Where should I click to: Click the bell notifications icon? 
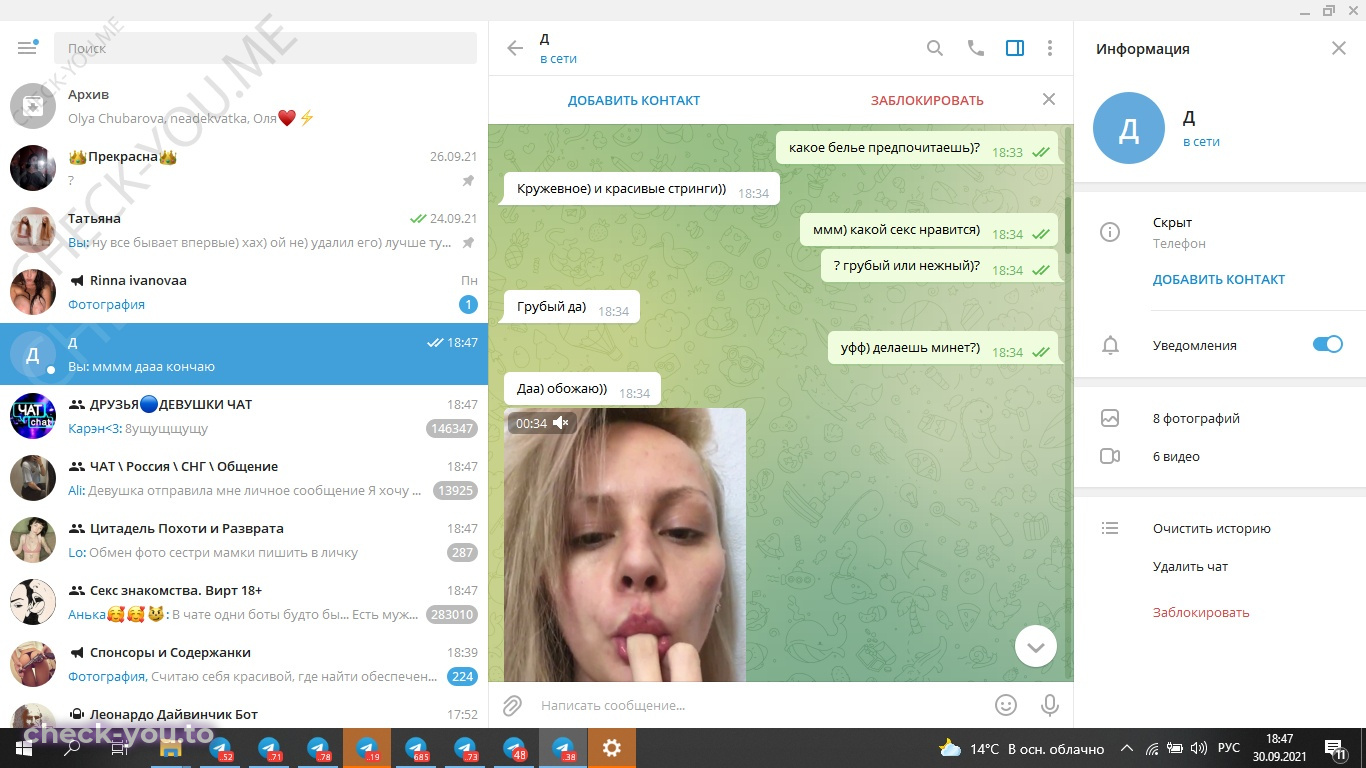coord(1109,345)
